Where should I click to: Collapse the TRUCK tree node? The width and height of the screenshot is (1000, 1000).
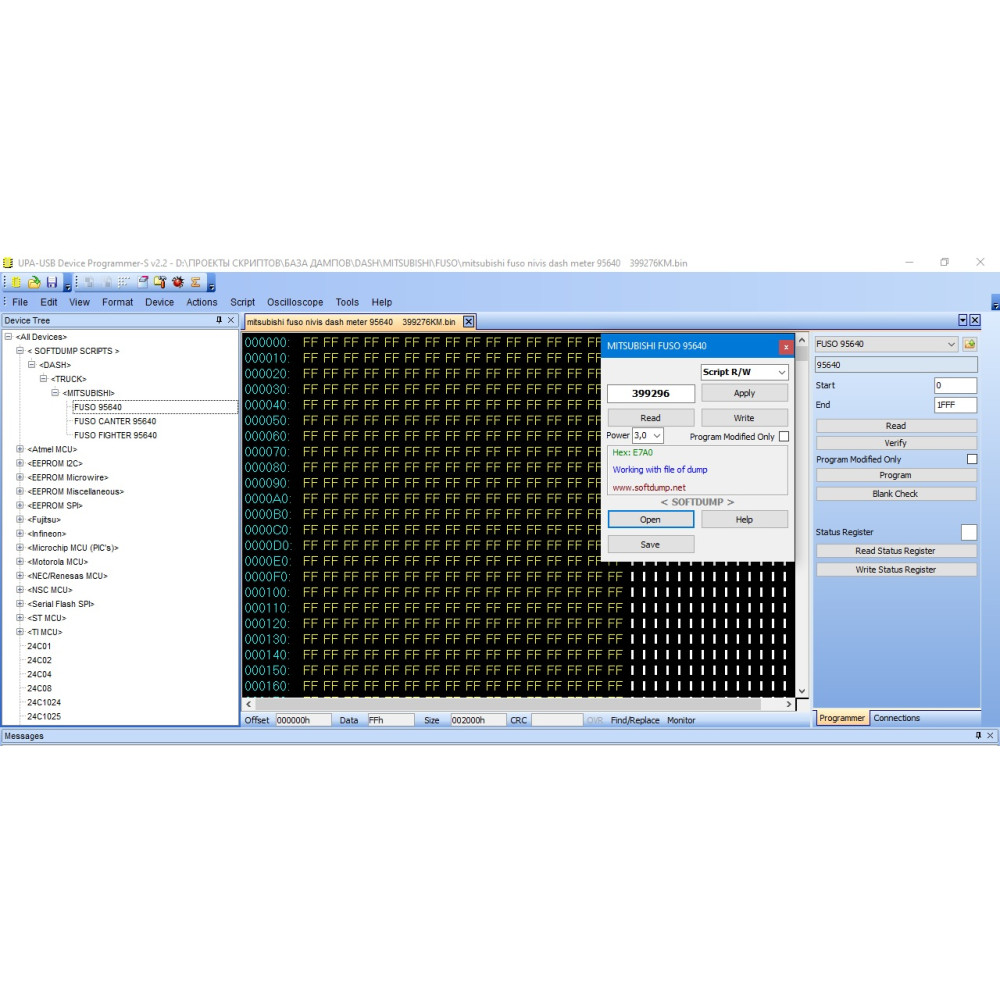43,378
